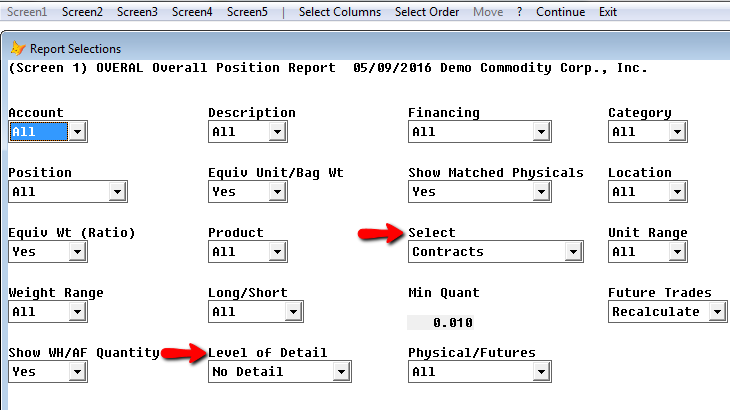730x410 pixels.
Task: Open Select Order
Action: [x=427, y=12]
